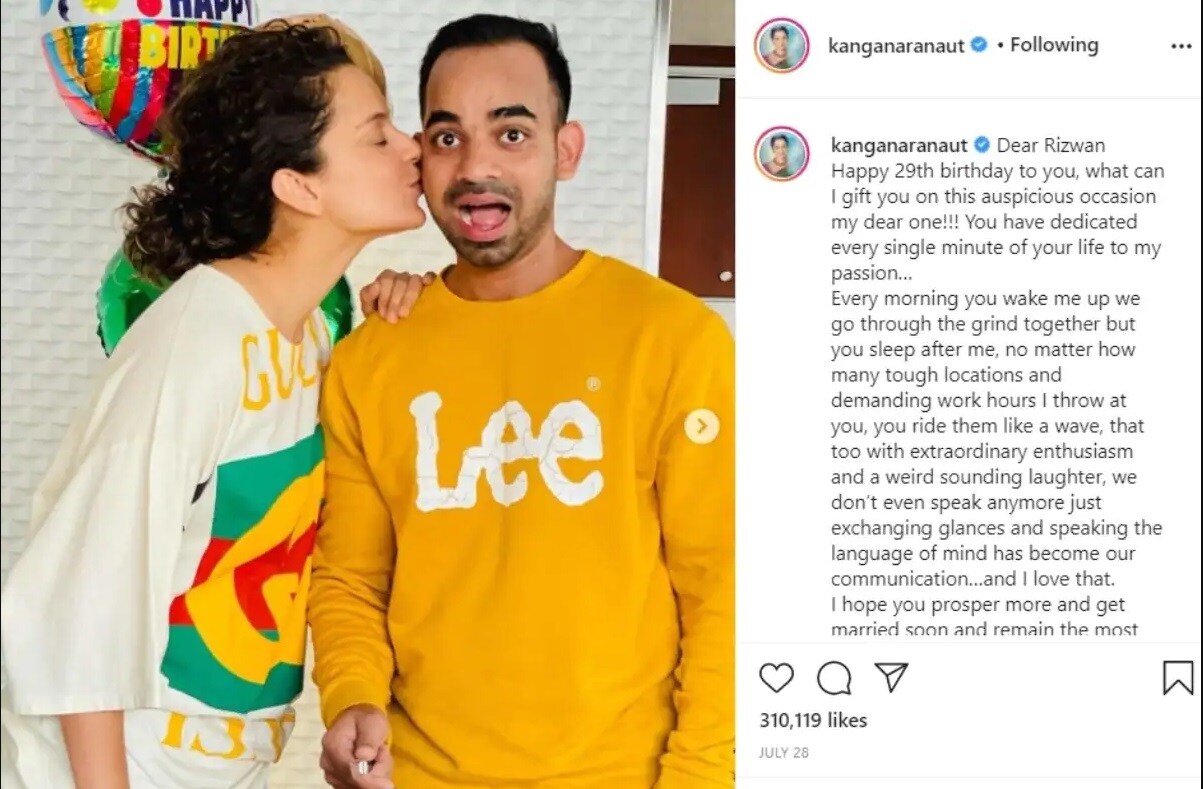Click the truncated last line of caption
The width and height of the screenshot is (1203, 789).
tap(984, 630)
